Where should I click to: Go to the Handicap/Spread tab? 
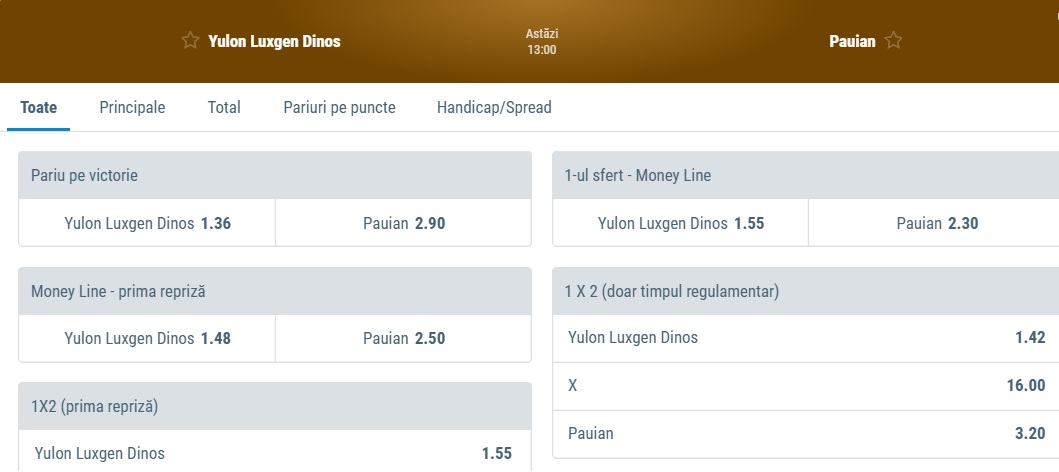pyautogui.click(x=494, y=108)
